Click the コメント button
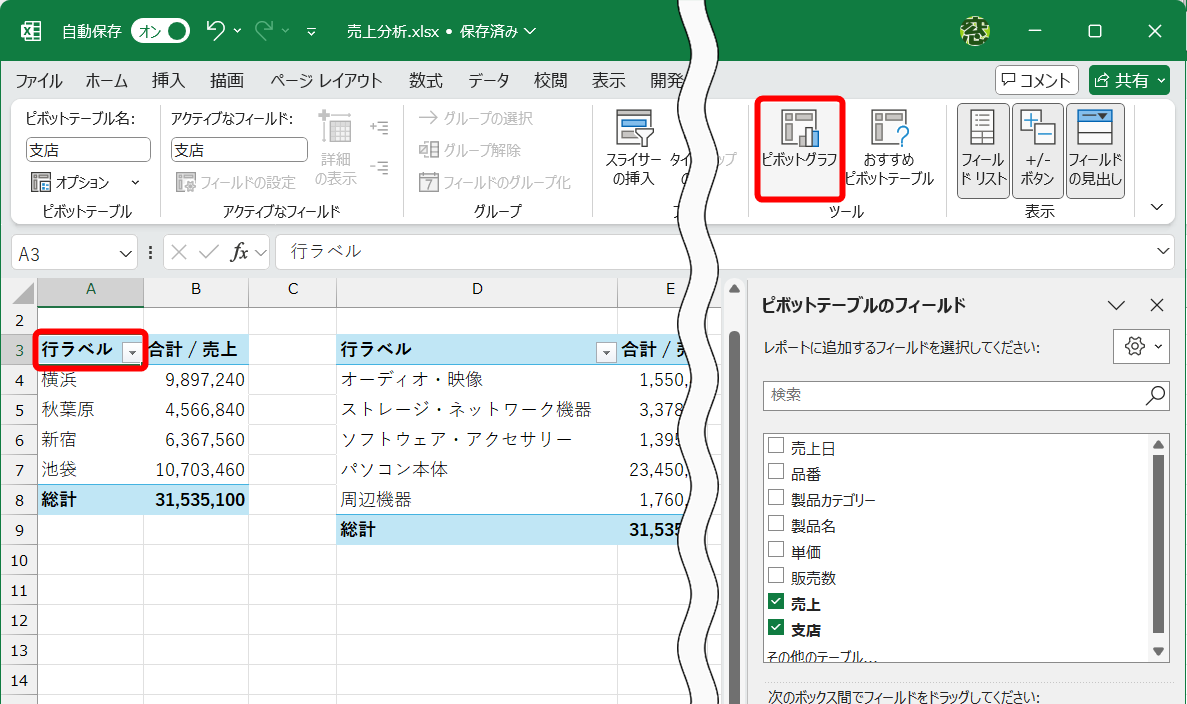The width and height of the screenshot is (1187, 704). 1036,80
